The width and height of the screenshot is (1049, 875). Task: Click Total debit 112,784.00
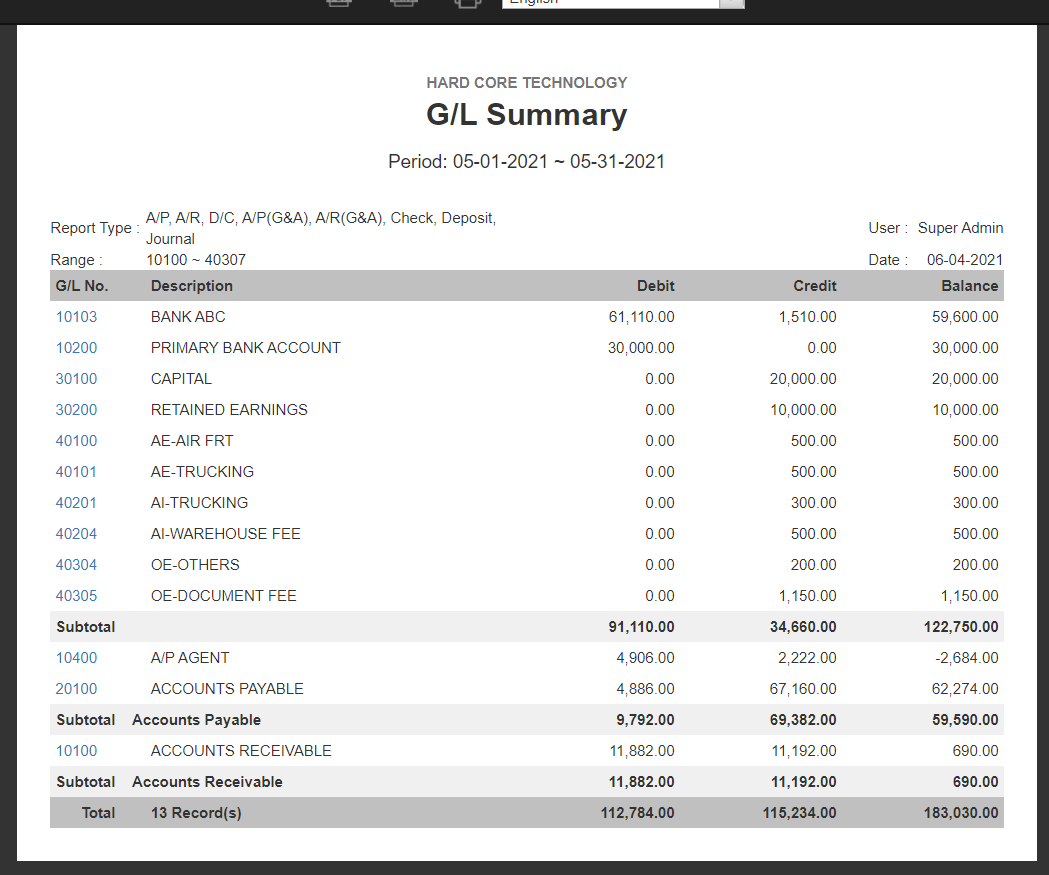(638, 813)
